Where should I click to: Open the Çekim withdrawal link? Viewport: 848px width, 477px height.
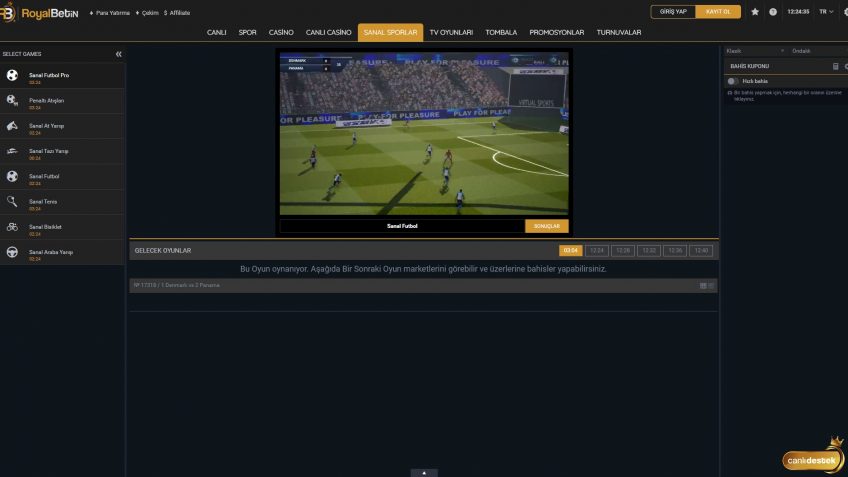click(147, 13)
